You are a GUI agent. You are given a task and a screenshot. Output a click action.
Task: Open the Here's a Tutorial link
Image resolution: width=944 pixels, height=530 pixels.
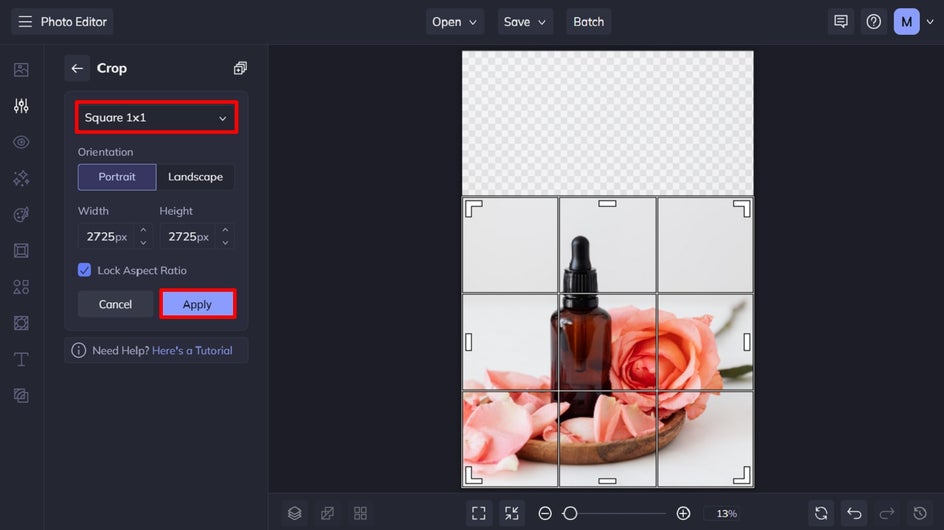click(192, 351)
